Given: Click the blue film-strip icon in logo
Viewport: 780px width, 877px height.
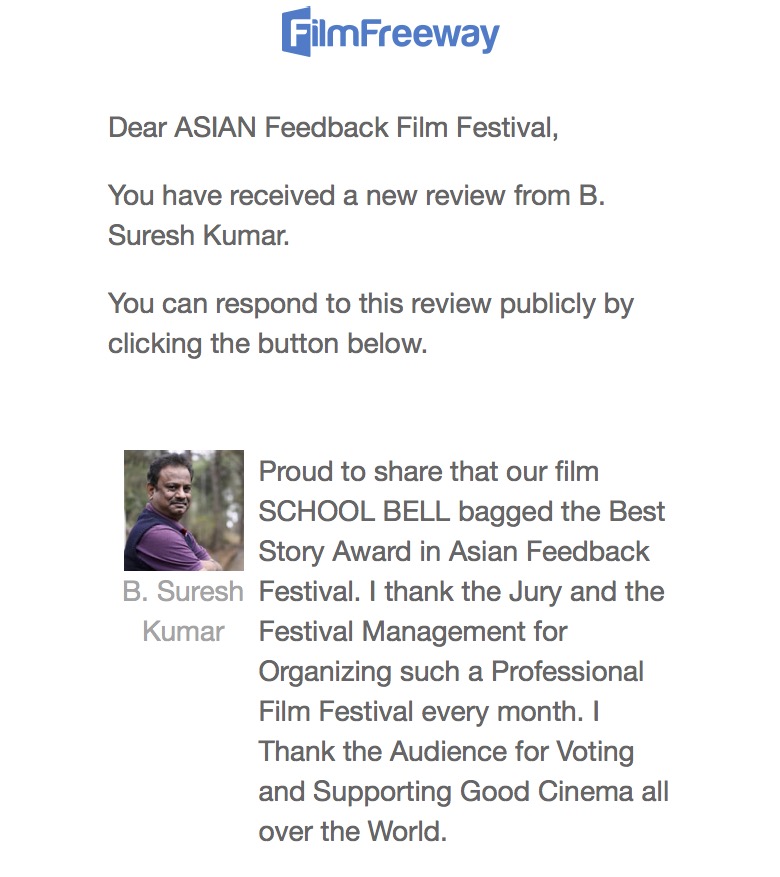Looking at the screenshot, I should pos(297,31).
